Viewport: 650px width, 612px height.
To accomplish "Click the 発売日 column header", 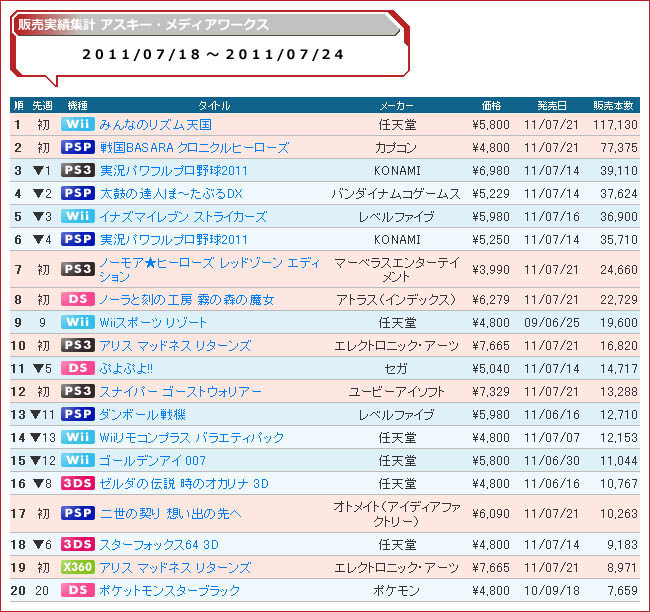I will point(552,105).
